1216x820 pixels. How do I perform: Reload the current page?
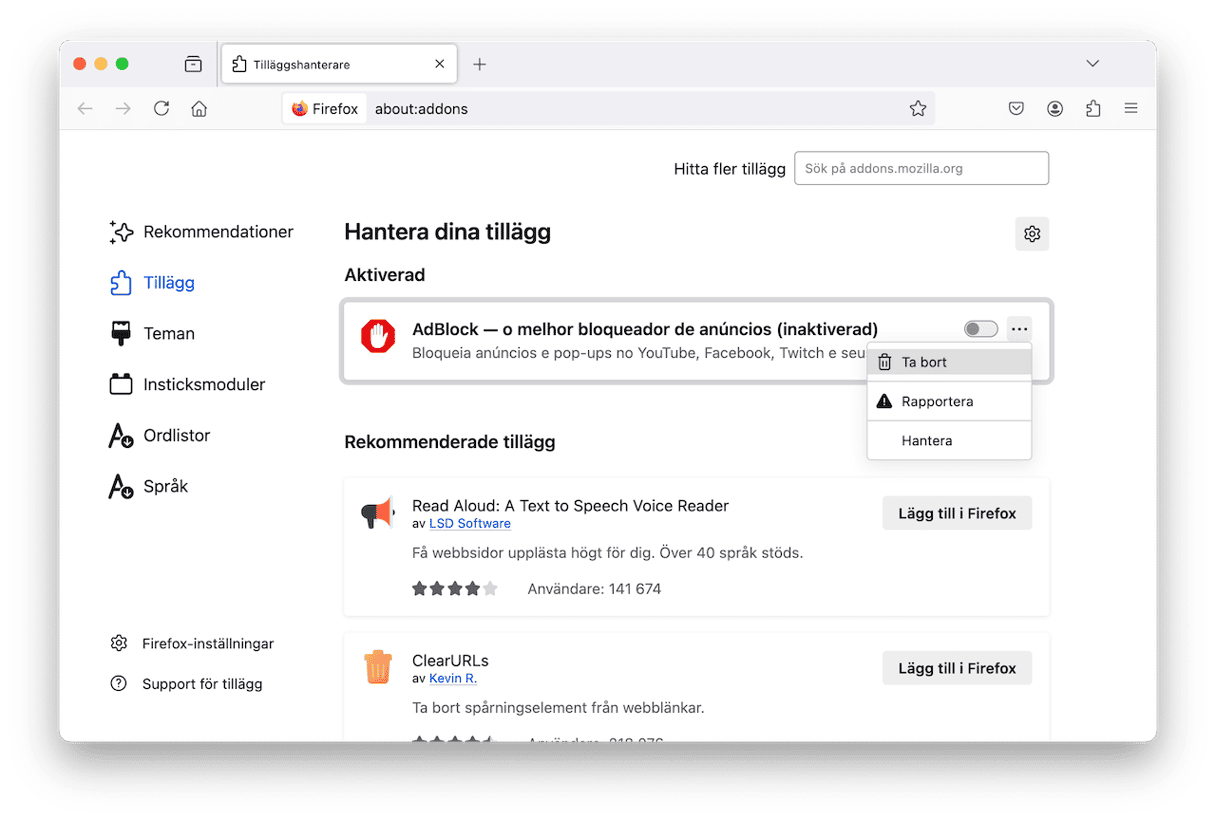(161, 109)
